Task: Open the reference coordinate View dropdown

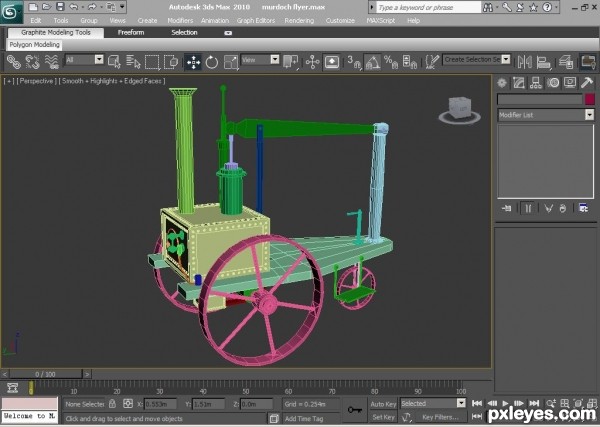Action: coord(275,59)
